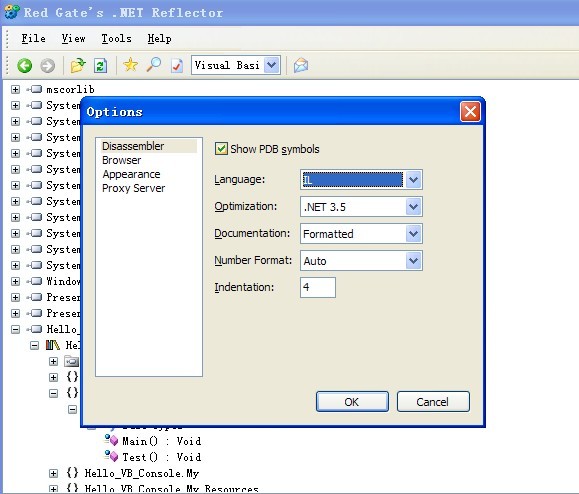The height and width of the screenshot is (494, 579).
Task: Select the mscorlib assembly icon
Action: click(34, 89)
